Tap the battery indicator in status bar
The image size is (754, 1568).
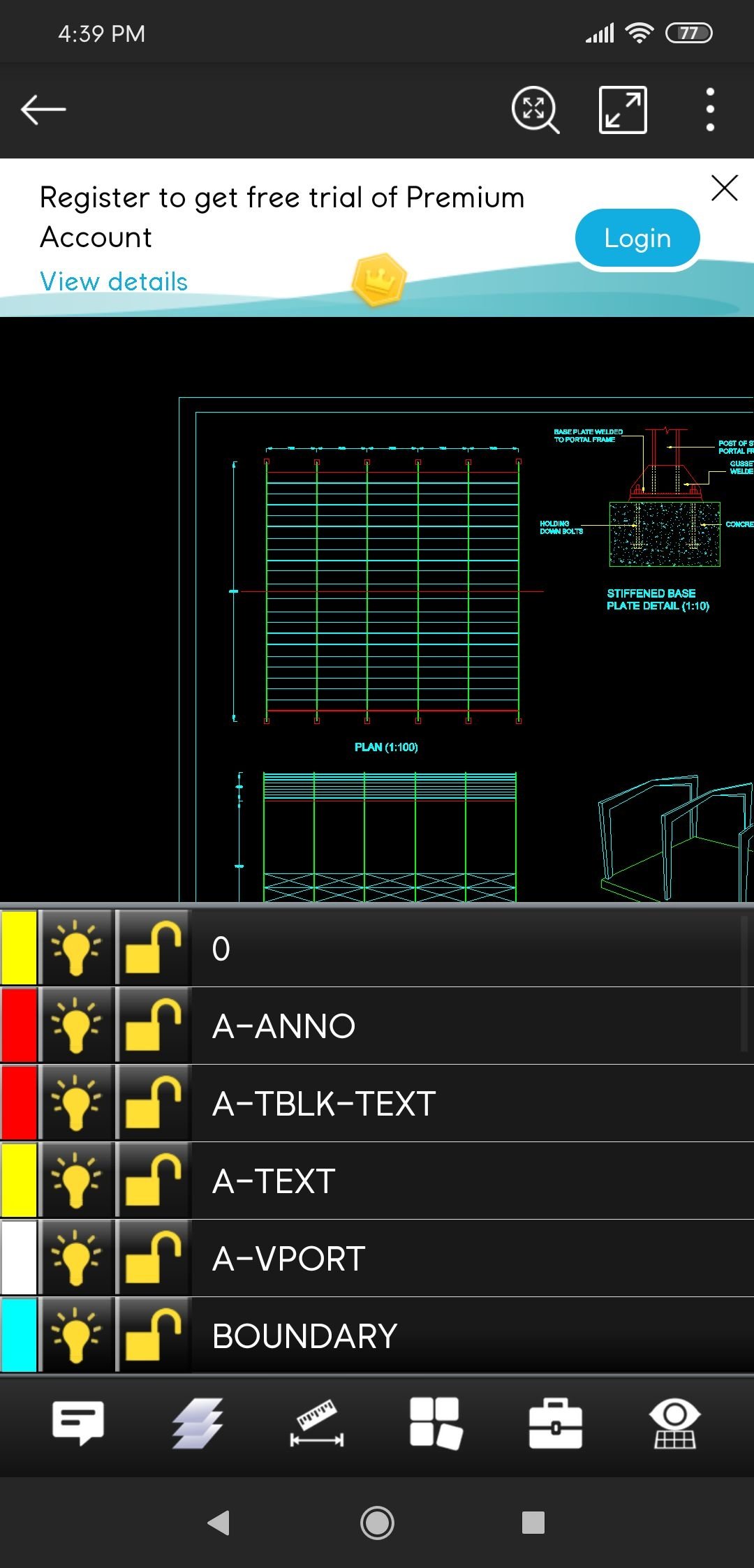coord(689,33)
